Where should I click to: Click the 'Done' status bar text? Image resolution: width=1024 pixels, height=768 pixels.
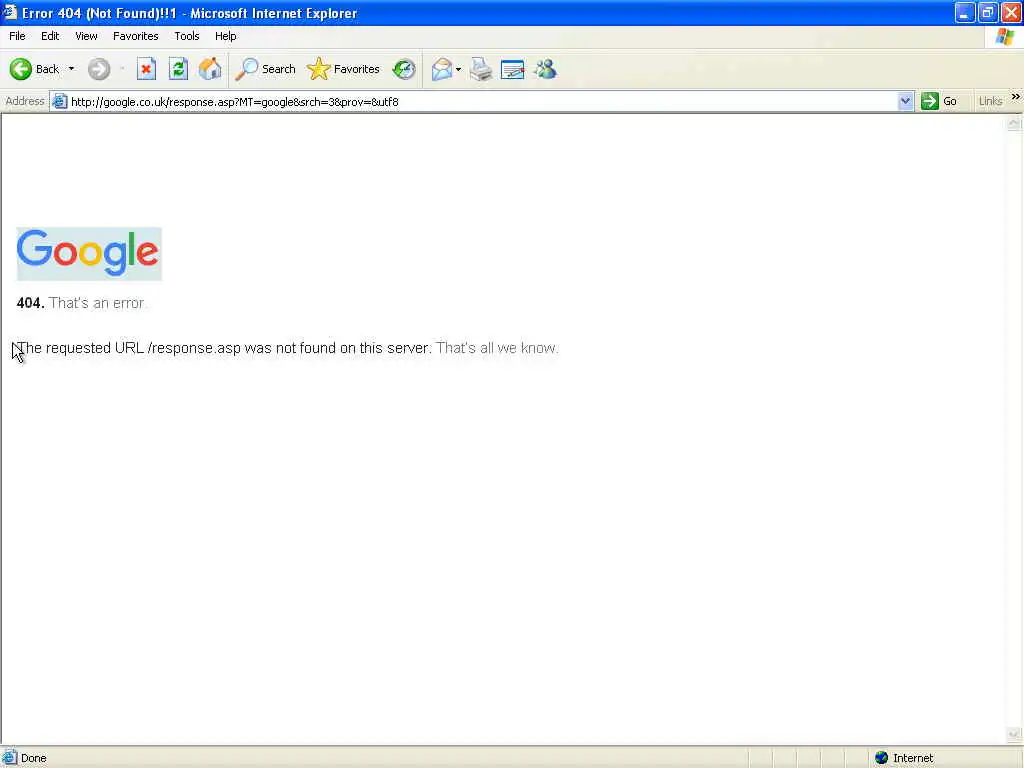[x=34, y=758]
